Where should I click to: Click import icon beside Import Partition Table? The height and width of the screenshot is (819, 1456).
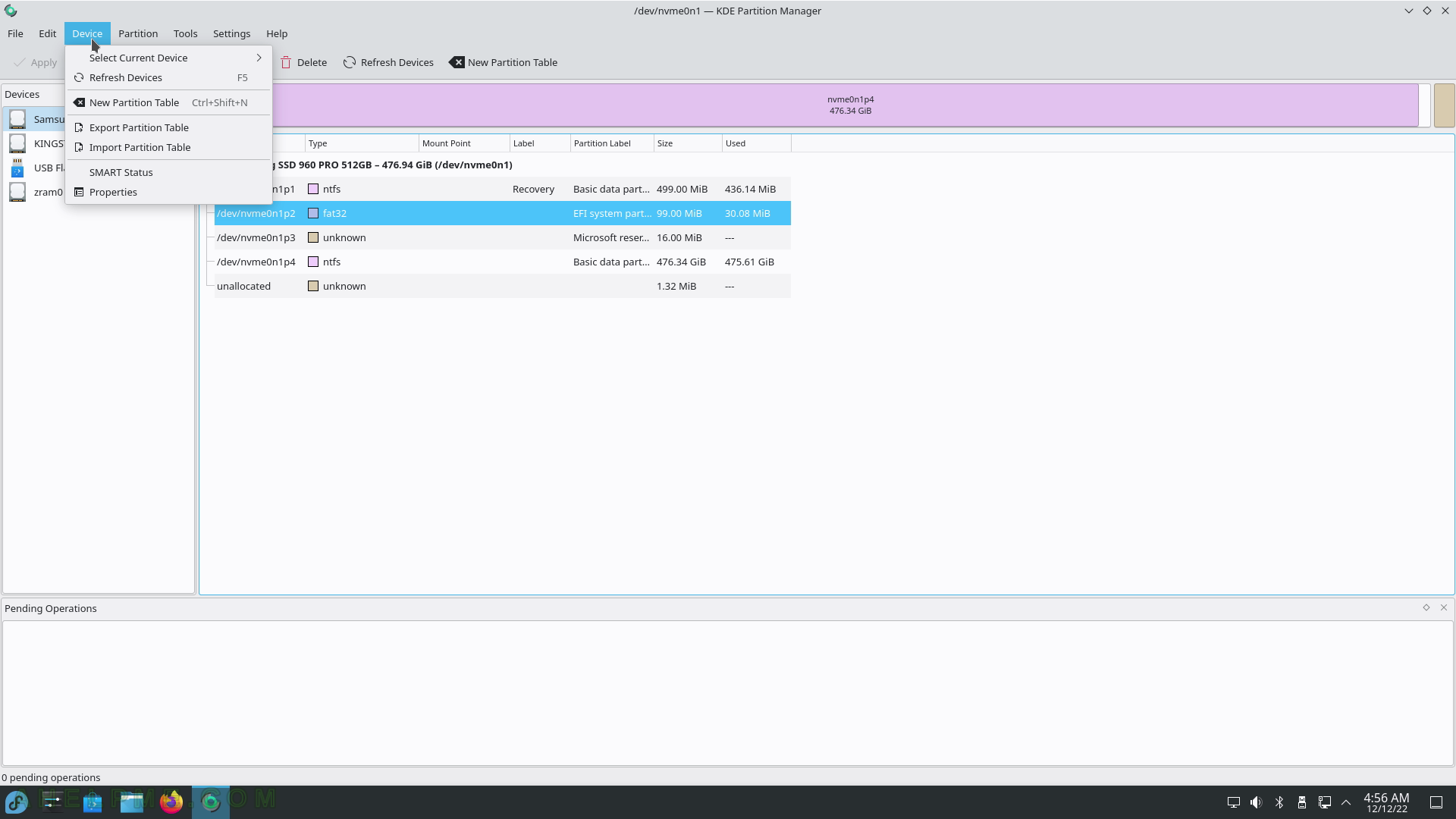pos(79,147)
